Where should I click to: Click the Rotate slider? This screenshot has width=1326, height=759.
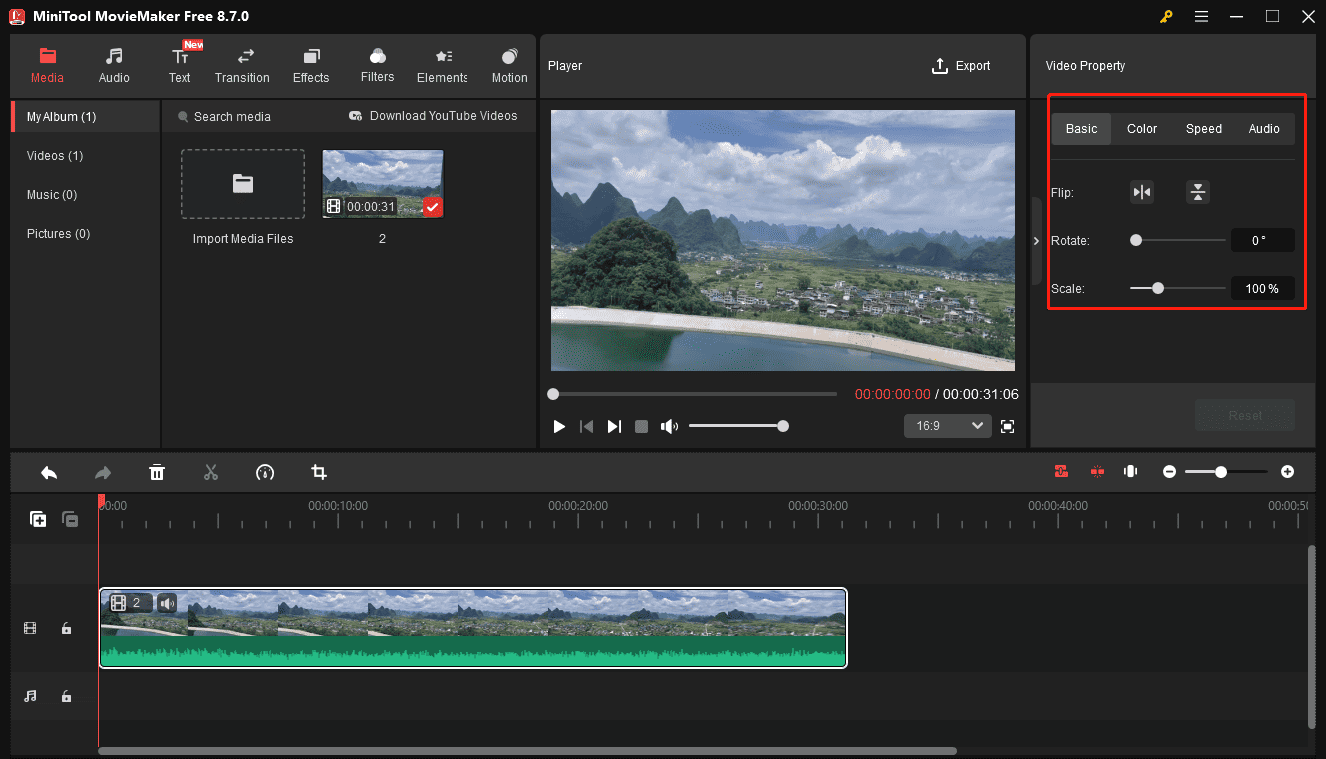(x=1178, y=240)
